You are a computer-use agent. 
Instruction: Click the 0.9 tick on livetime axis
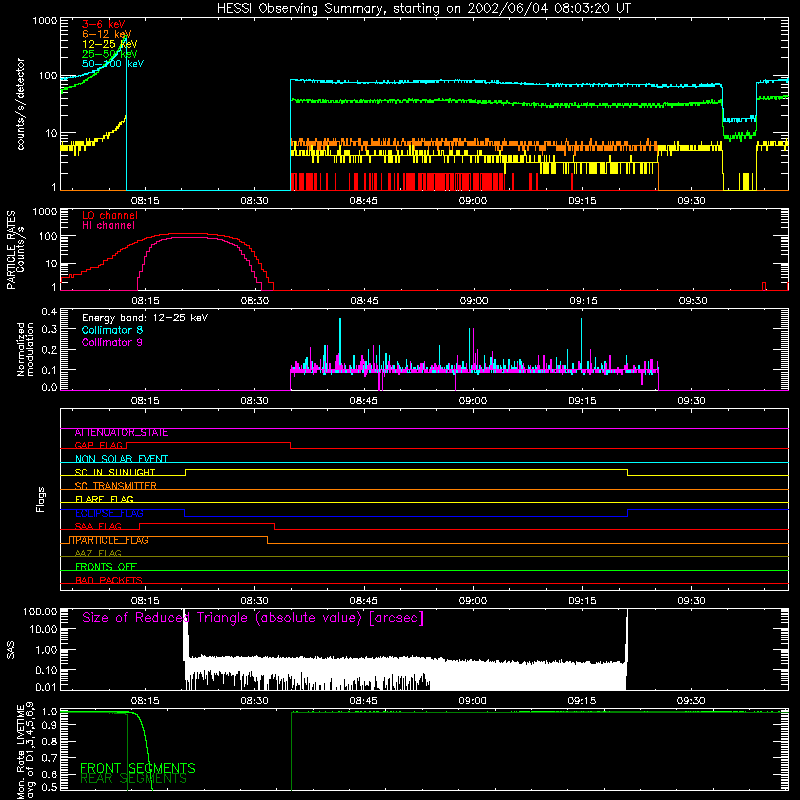49,724
